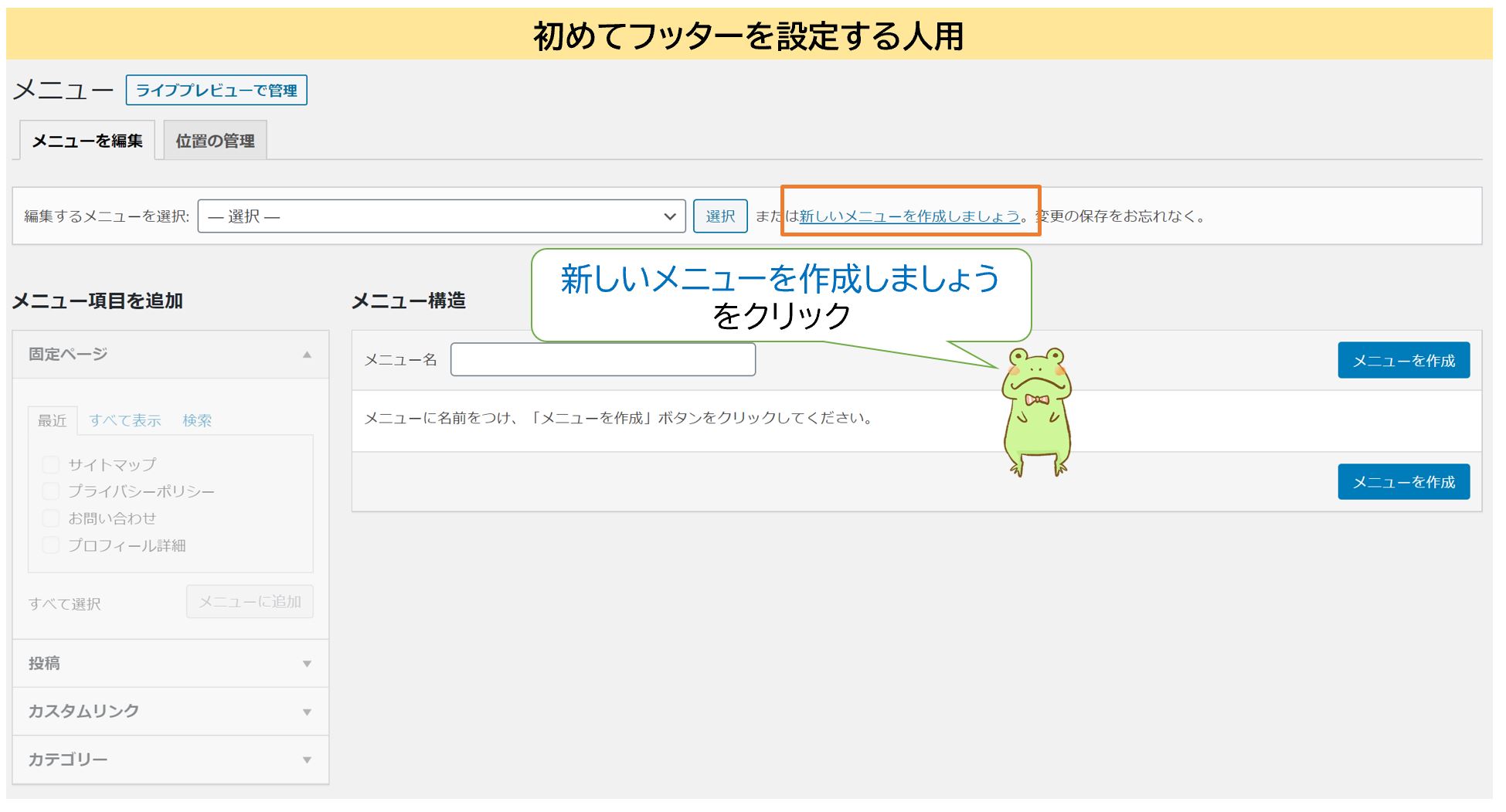
Task: Check the プライバシーポリシー checkbox
Action: point(51,491)
